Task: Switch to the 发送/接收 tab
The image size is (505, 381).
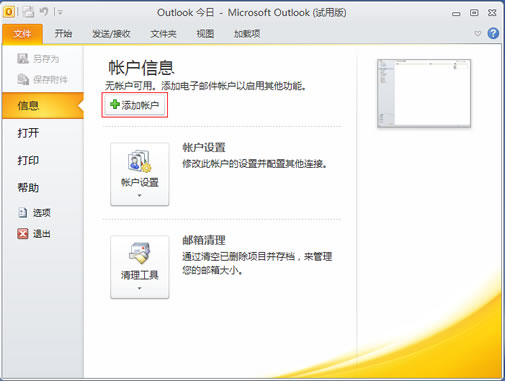Action: (111, 34)
